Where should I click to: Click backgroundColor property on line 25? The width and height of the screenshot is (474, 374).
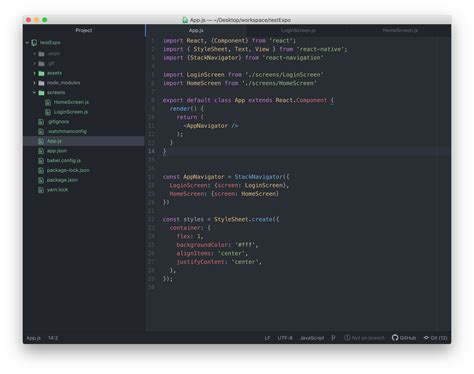pos(202,245)
